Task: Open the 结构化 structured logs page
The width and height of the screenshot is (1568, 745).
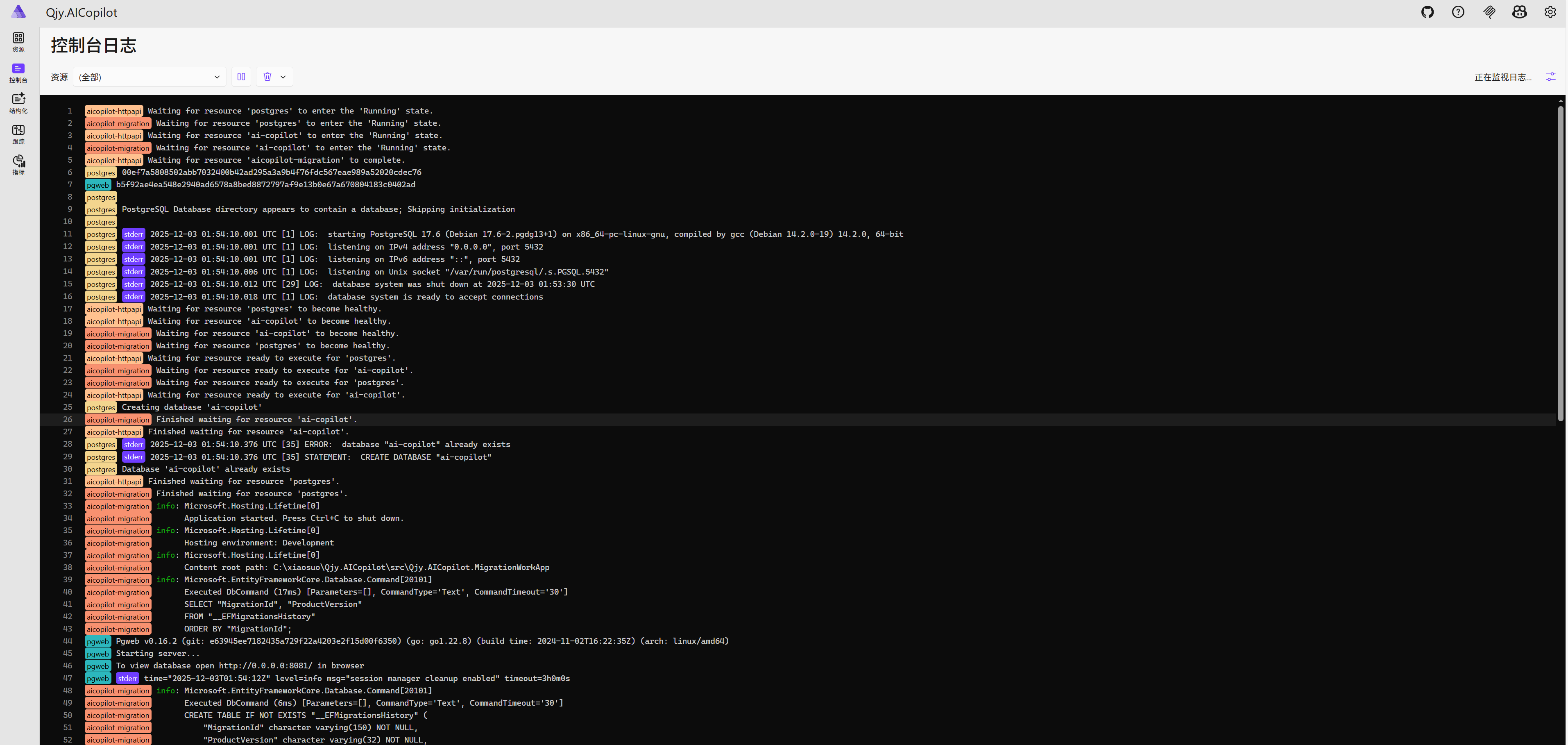Action: pyautogui.click(x=18, y=103)
